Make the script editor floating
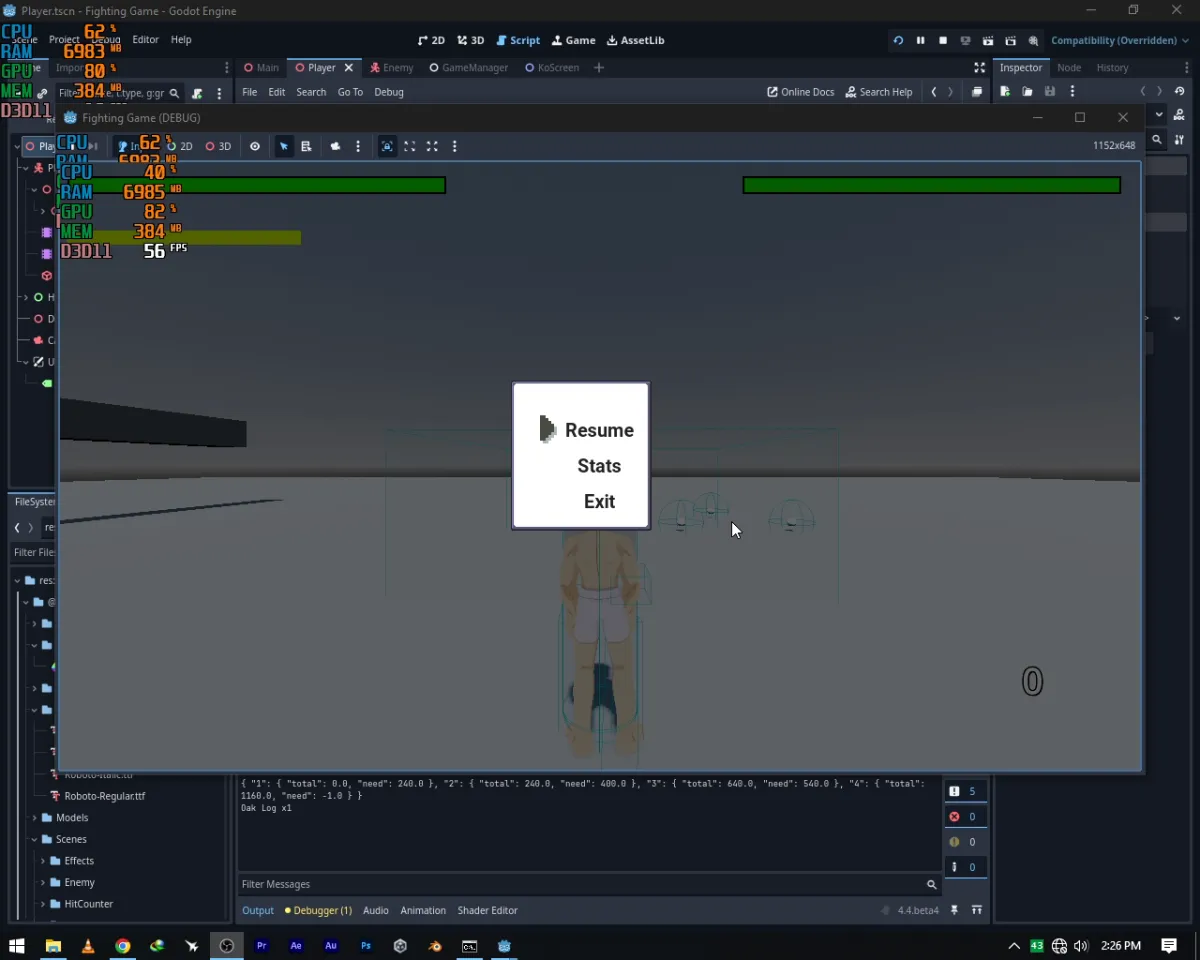The image size is (1200, 960). click(x=977, y=92)
